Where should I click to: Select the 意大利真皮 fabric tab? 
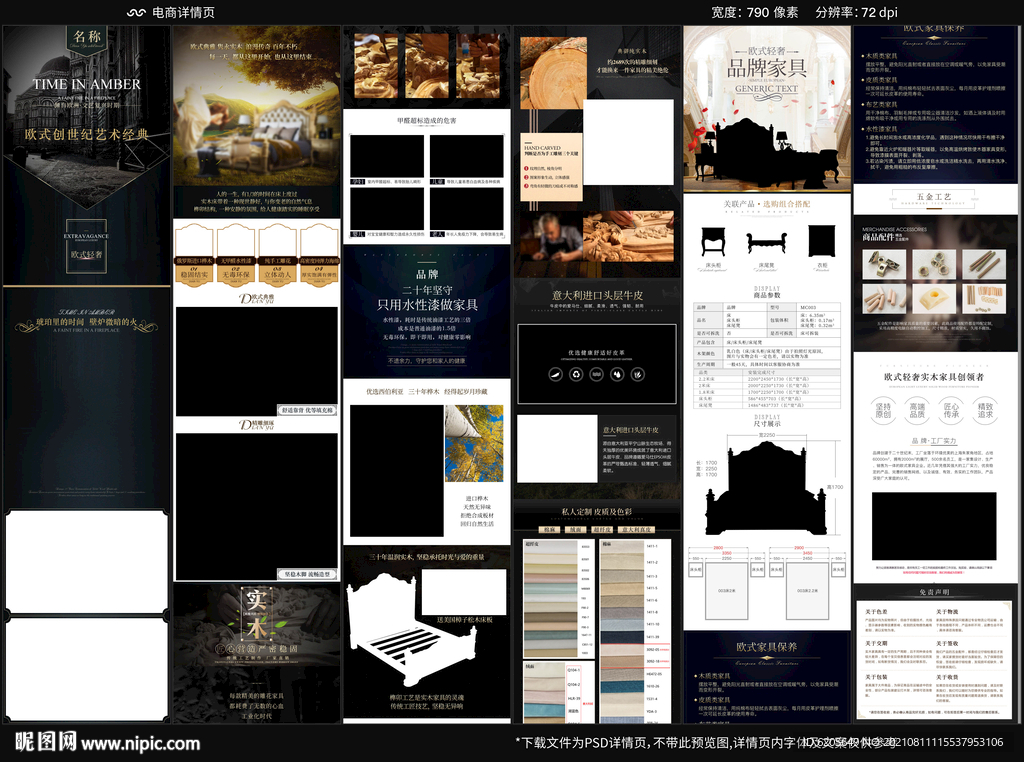click(x=636, y=530)
